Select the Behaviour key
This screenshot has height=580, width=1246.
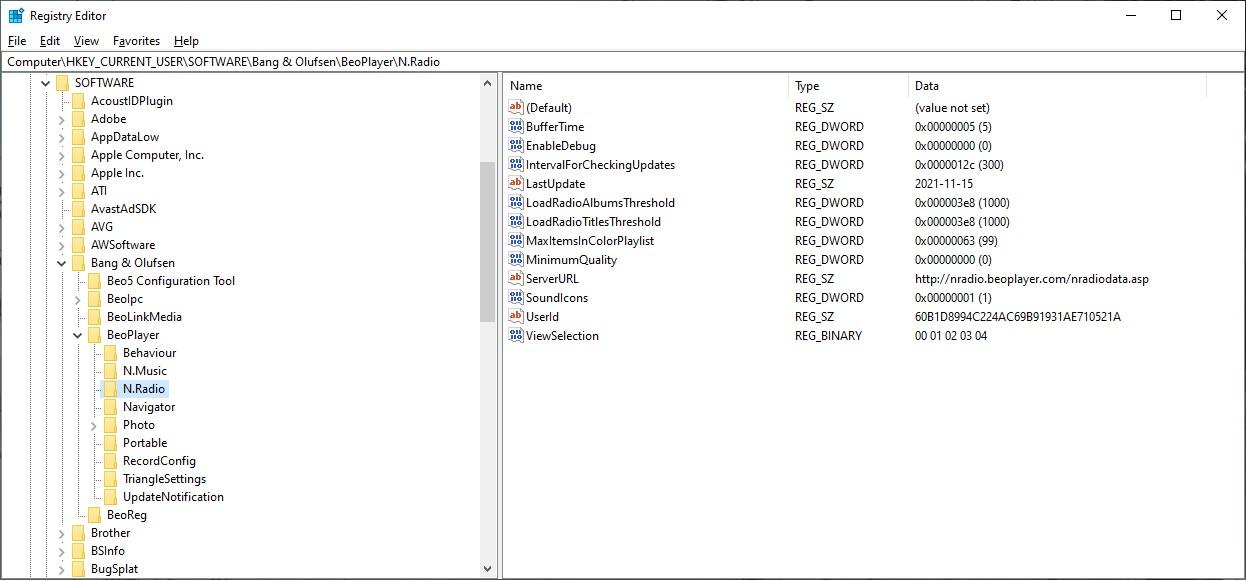(x=149, y=353)
